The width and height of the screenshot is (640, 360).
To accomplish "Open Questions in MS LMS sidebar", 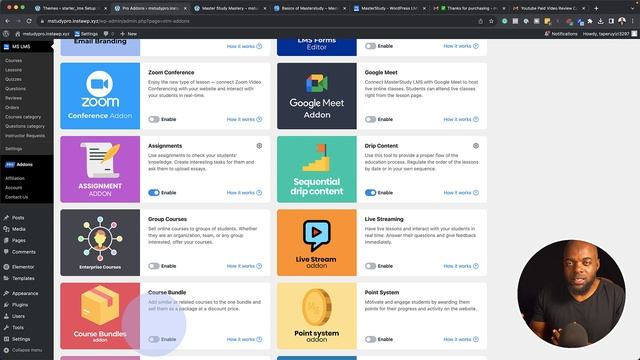I will point(16,89).
